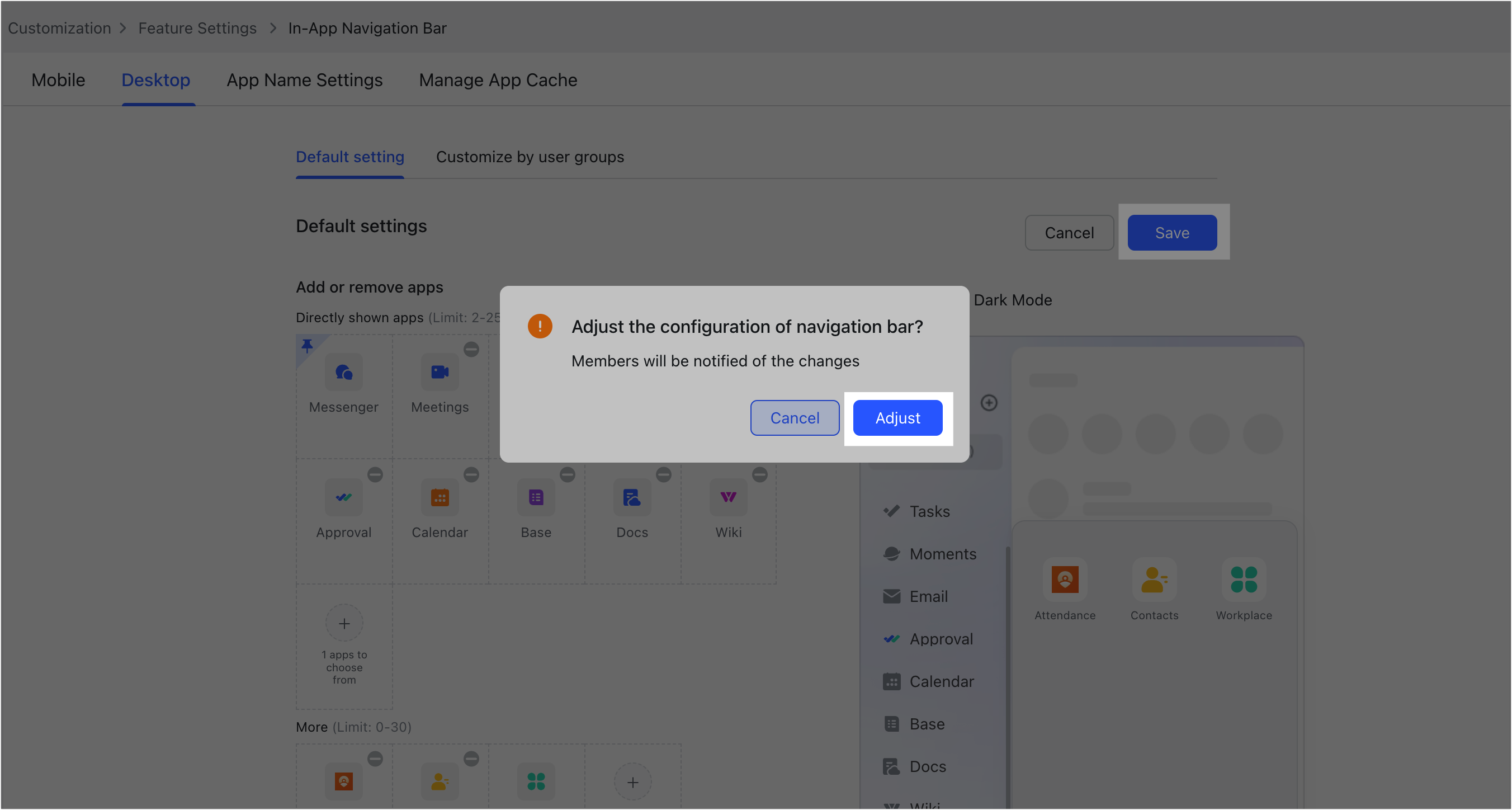Image resolution: width=1512 pixels, height=810 pixels.
Task: Confirm with the Adjust button
Action: click(897, 418)
